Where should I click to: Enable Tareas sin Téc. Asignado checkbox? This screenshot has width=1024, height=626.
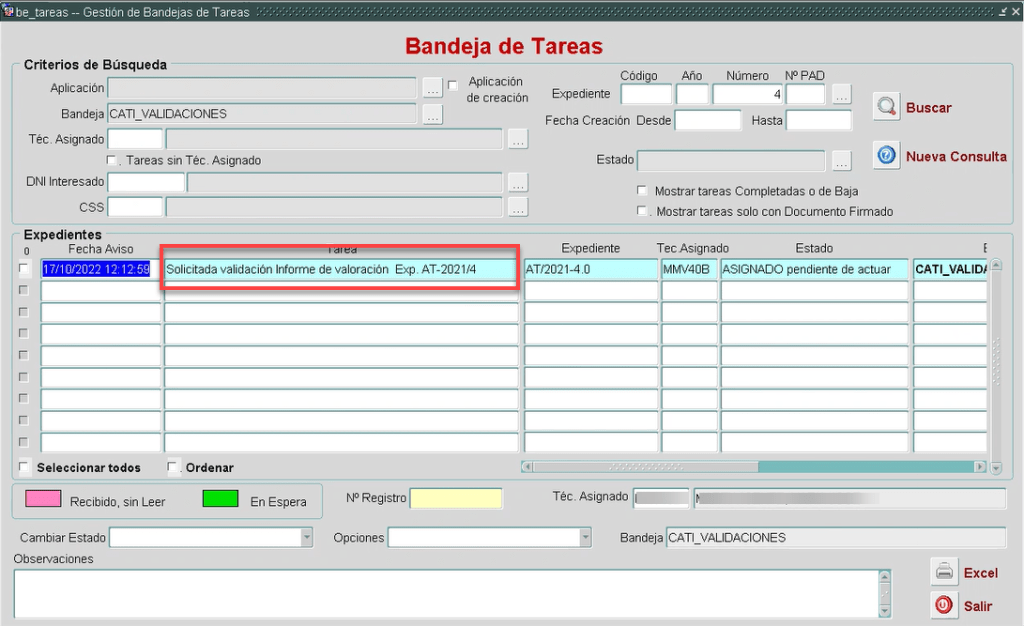pyautogui.click(x=112, y=160)
